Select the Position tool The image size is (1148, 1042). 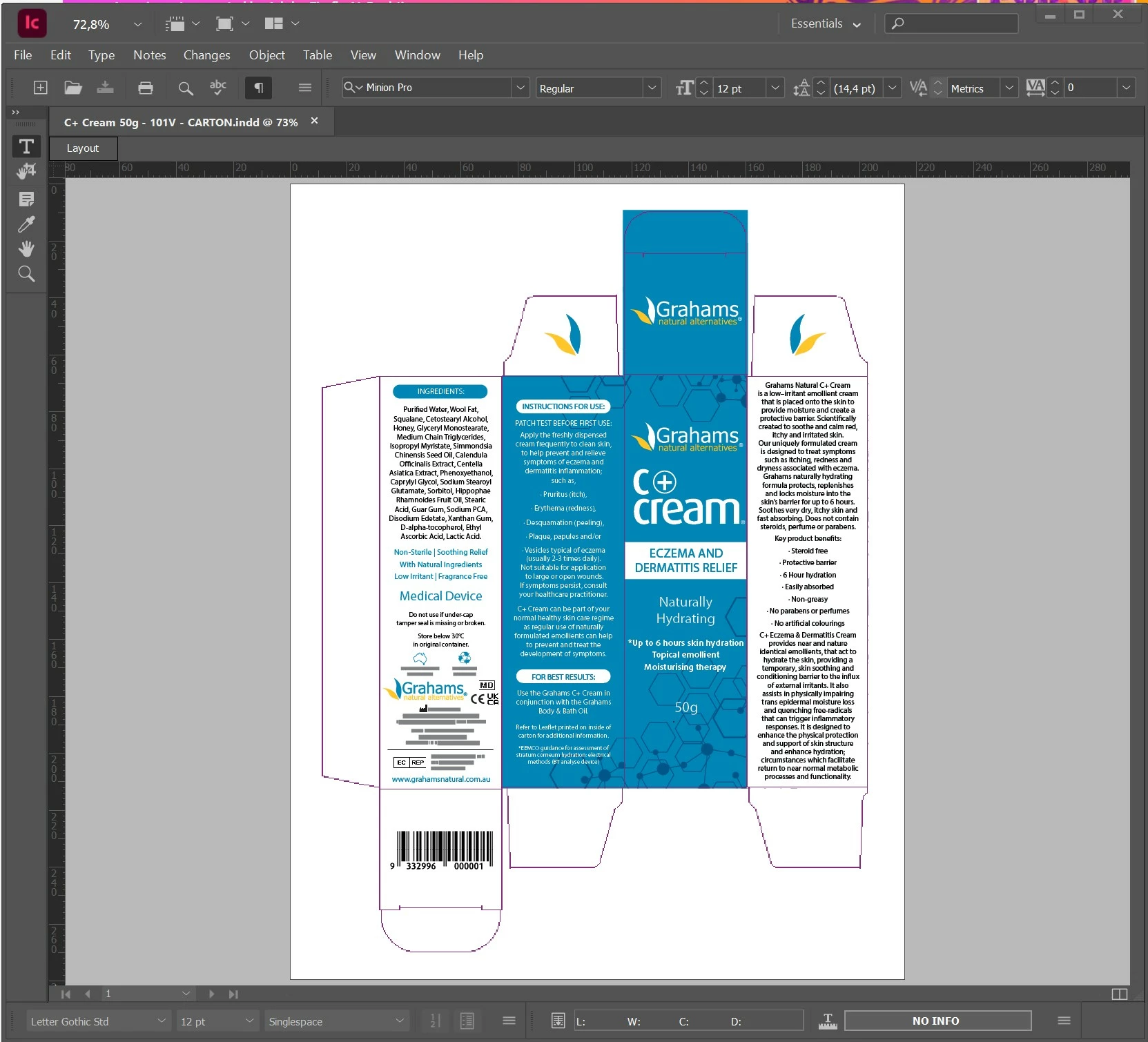pos(26,172)
